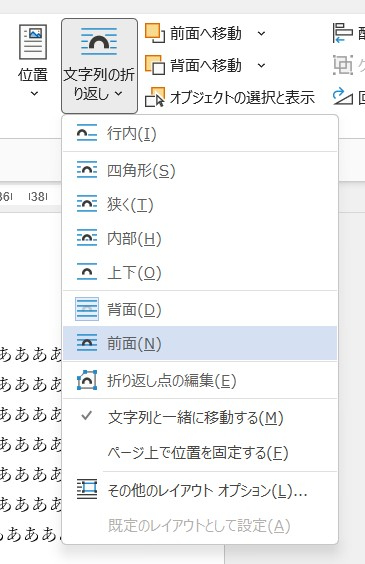Click the 背面 wrap icon
Viewport: 365px width, 564px height.
(87, 309)
